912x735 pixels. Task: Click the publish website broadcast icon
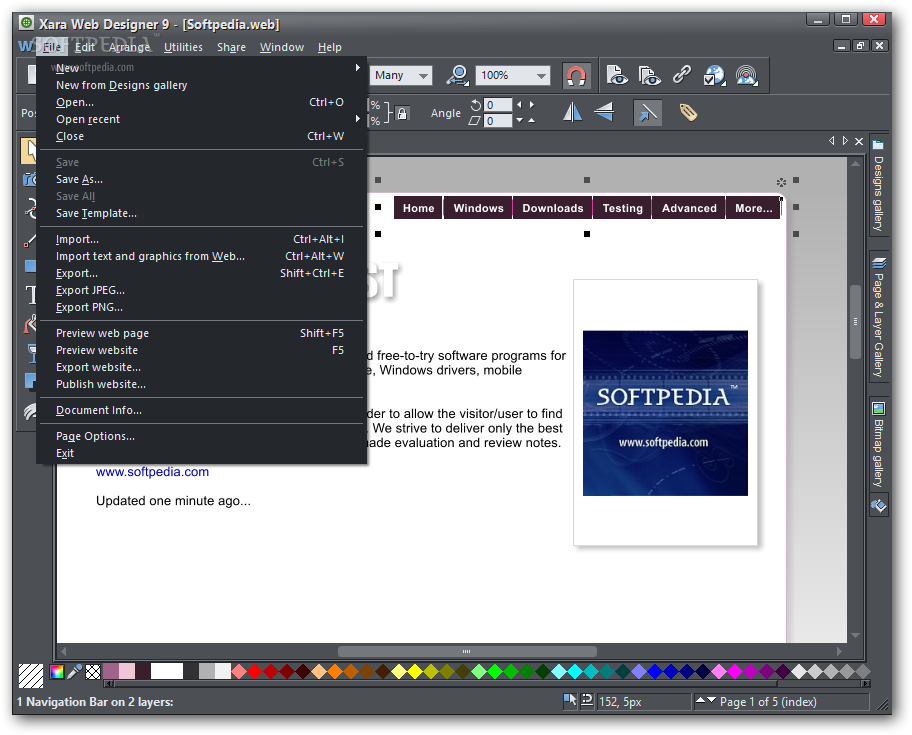pyautogui.click(x=747, y=76)
